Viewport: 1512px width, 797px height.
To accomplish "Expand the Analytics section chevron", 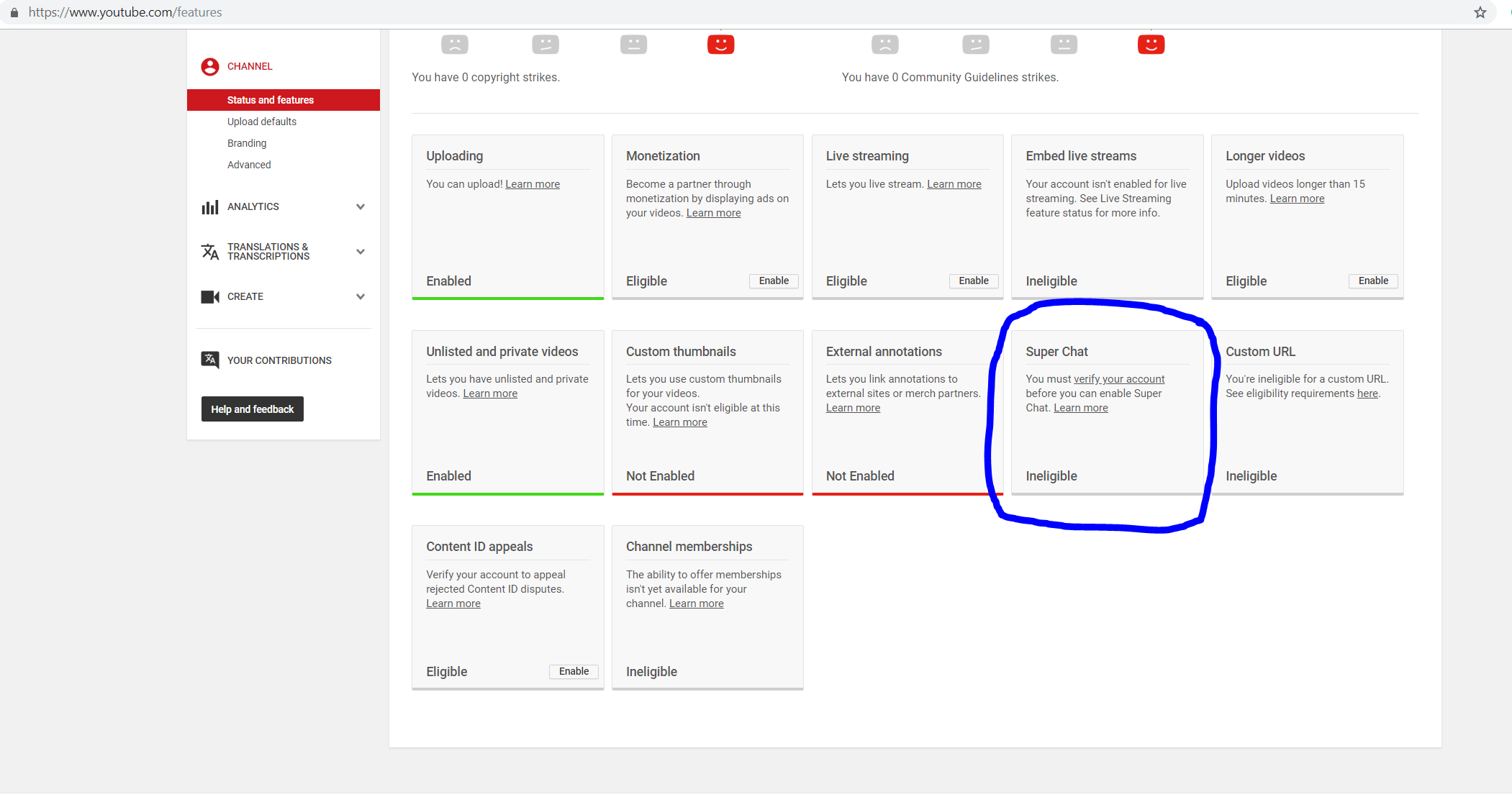I will click(x=361, y=207).
